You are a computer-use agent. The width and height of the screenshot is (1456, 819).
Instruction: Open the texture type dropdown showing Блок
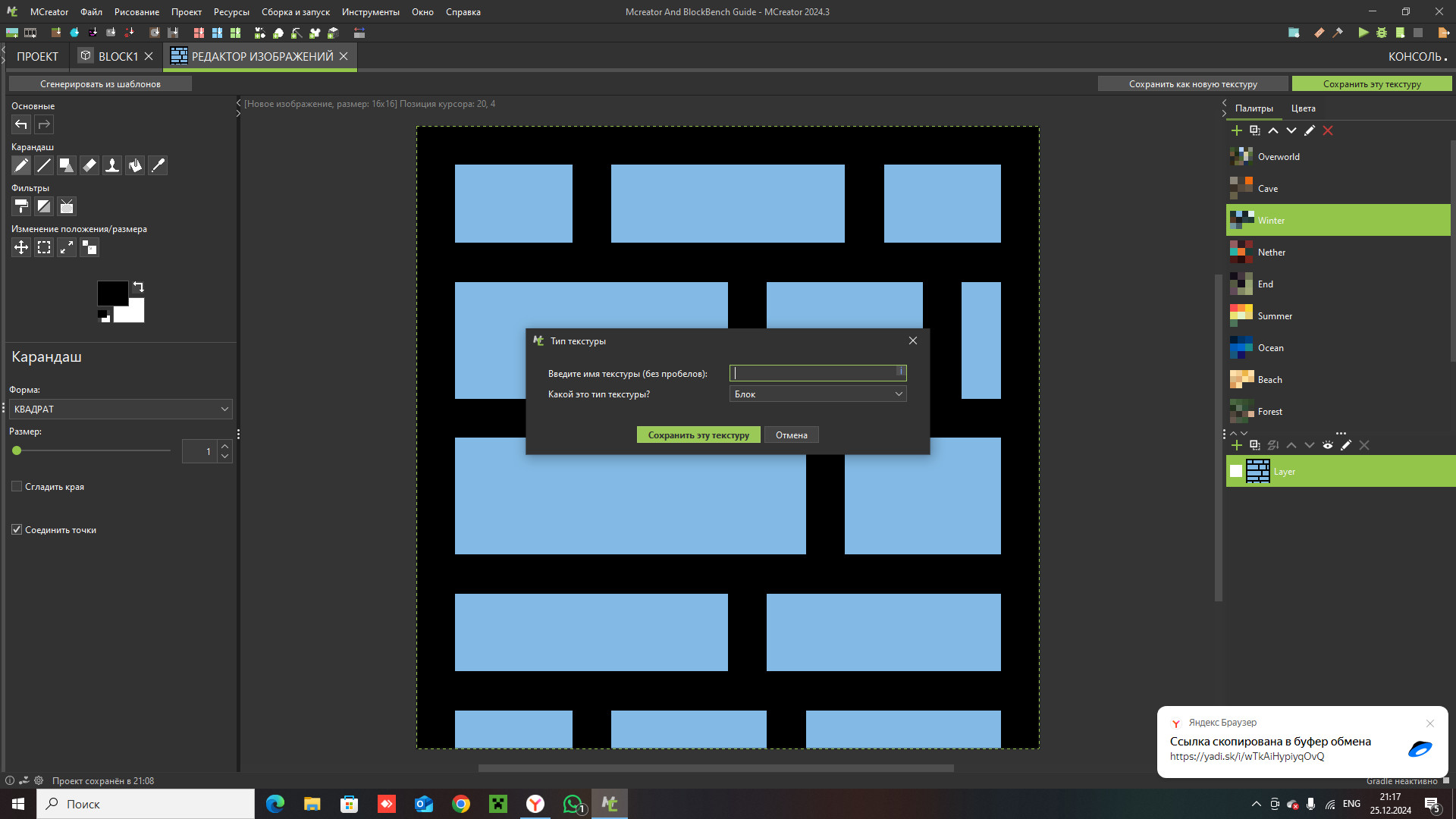pyautogui.click(x=817, y=394)
